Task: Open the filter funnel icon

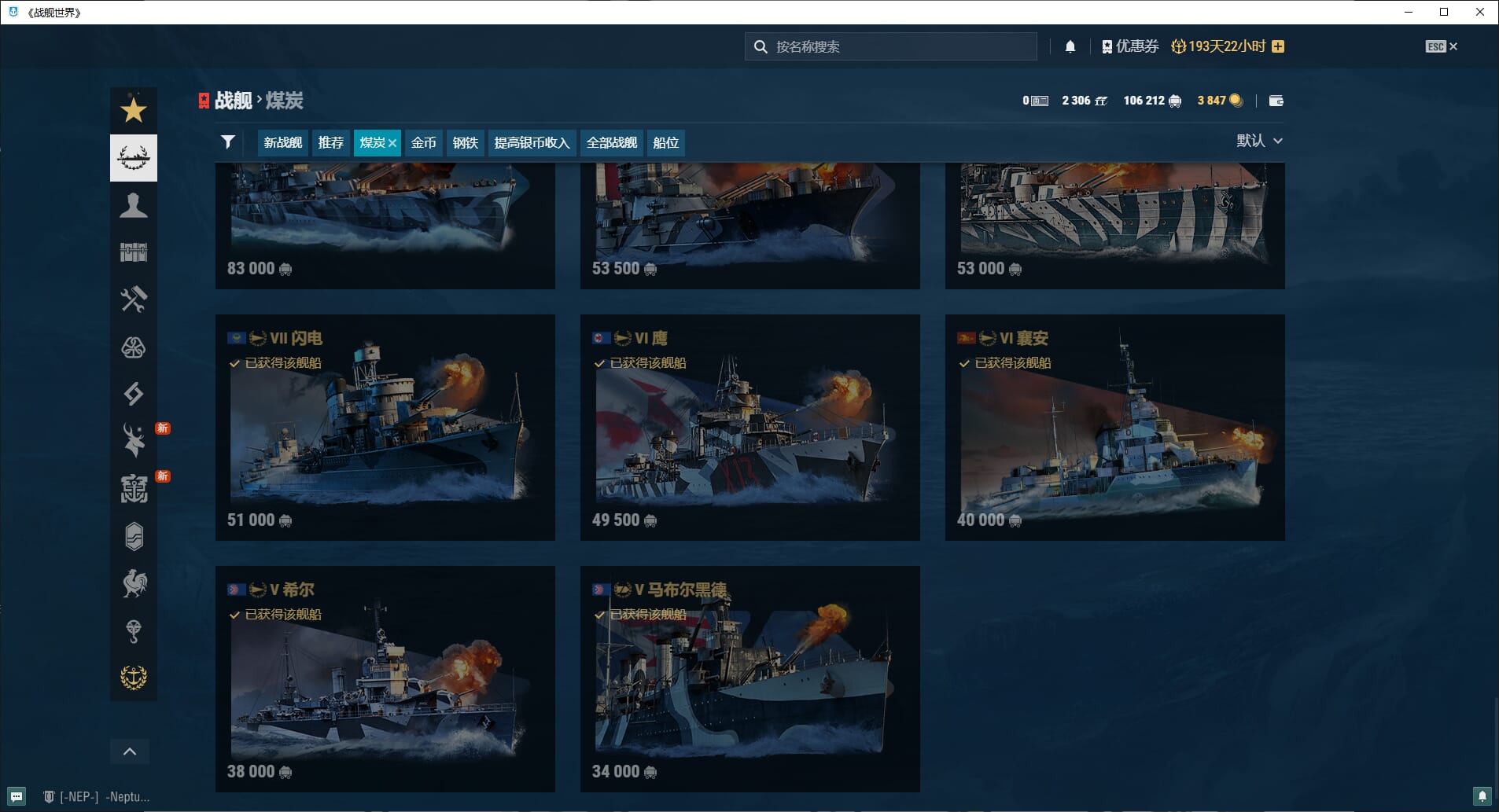Action: point(228,142)
